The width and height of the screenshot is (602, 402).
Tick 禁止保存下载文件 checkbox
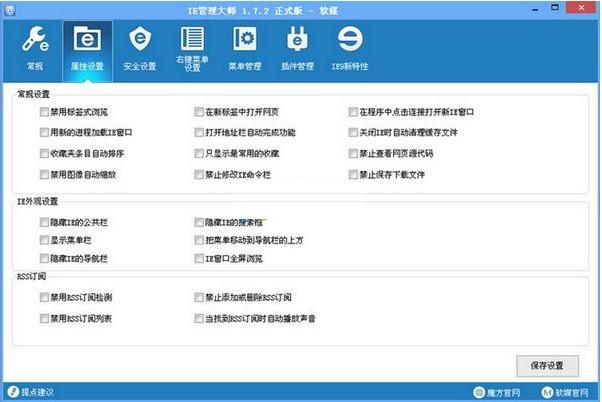[353, 175]
